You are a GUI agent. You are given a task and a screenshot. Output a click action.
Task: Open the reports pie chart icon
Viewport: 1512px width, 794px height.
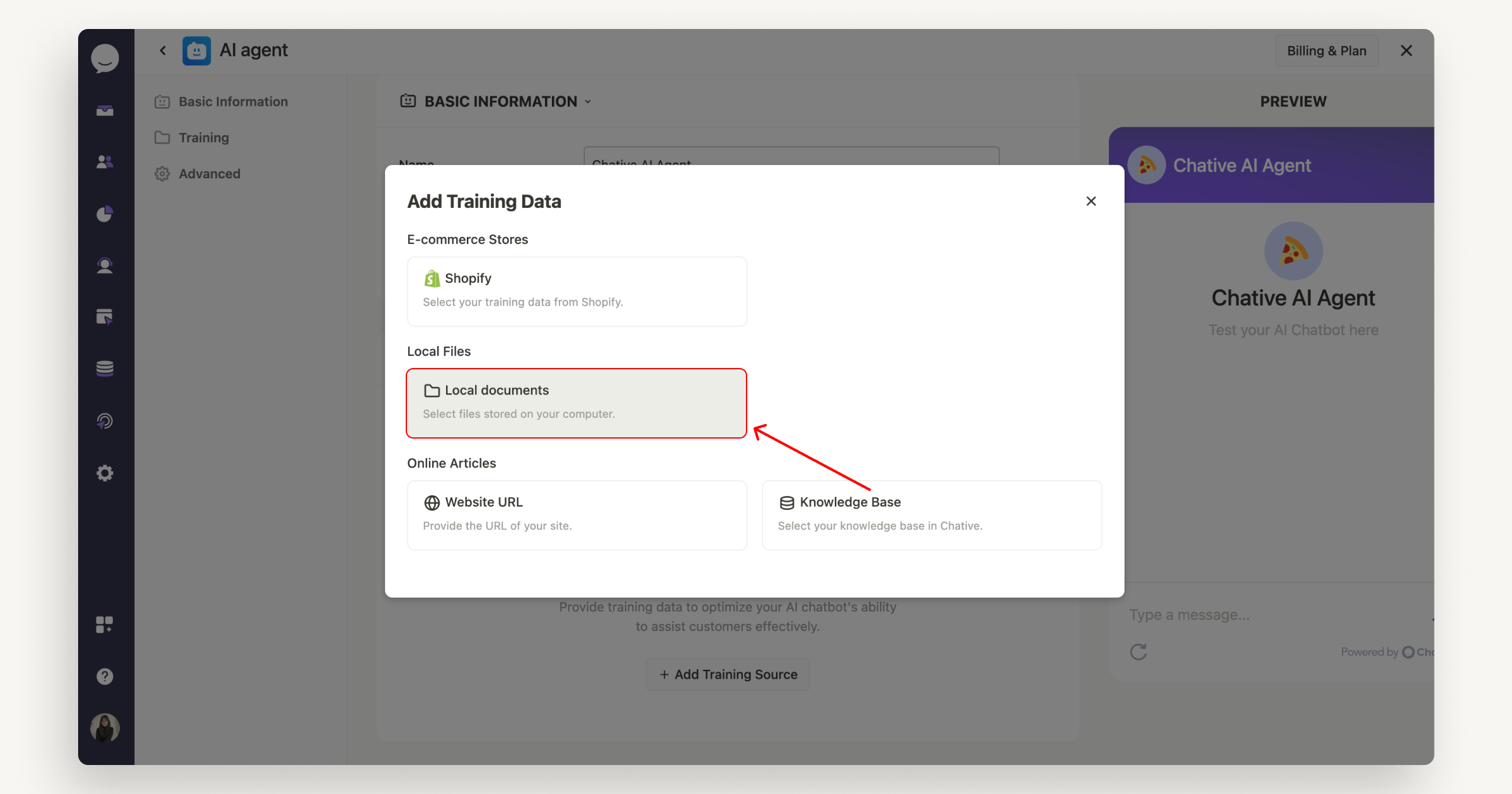click(x=105, y=214)
